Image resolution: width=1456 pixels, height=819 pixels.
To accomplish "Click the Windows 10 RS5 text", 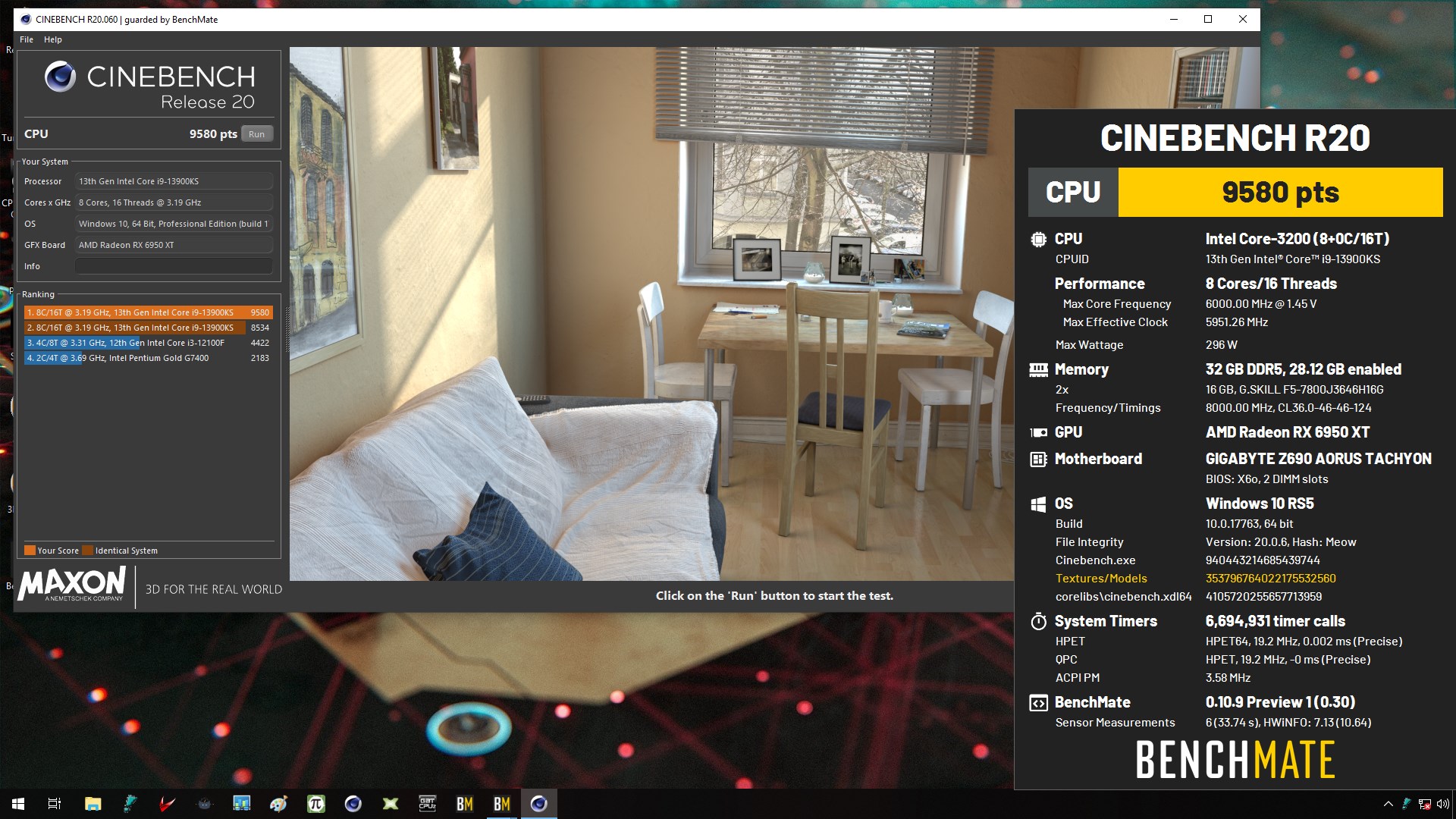I will click(x=1260, y=504).
